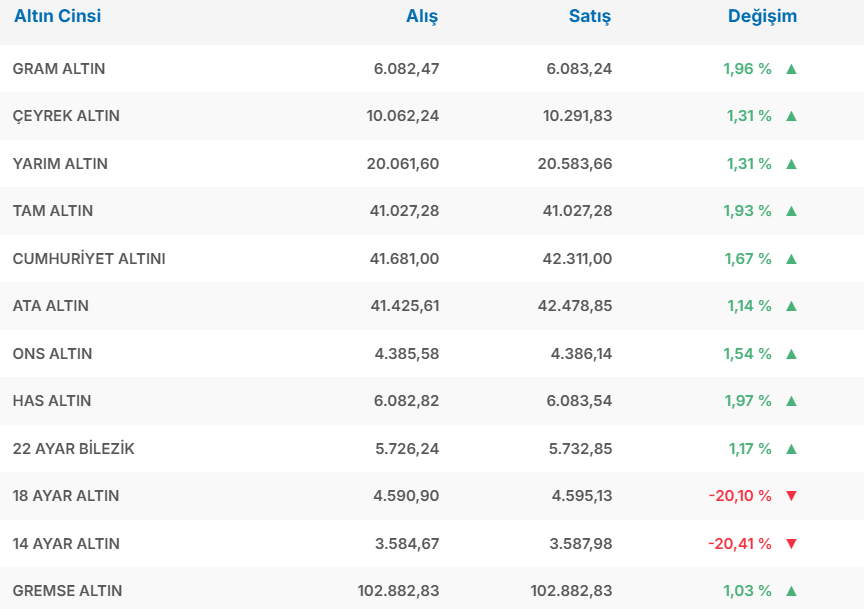Screen dimensions: 864x609
Task: Click the GREMSE ALTIN buy price 102.882,83
Action: [398, 591]
